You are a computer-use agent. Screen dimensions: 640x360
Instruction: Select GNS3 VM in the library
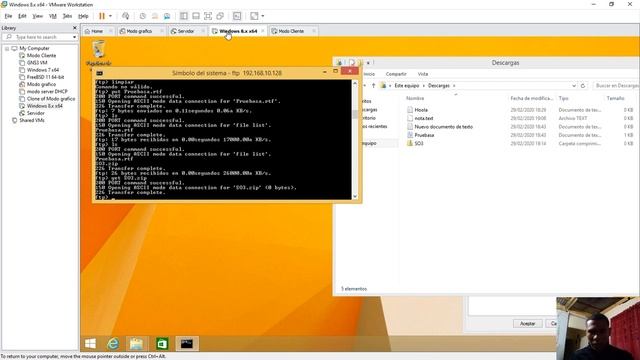(x=37, y=62)
